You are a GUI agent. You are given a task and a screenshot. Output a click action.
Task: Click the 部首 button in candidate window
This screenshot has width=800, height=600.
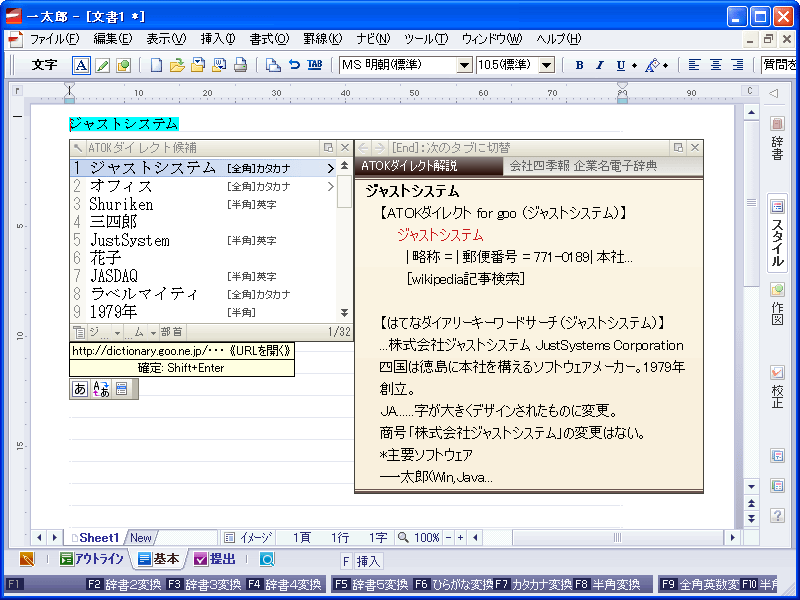tap(171, 333)
